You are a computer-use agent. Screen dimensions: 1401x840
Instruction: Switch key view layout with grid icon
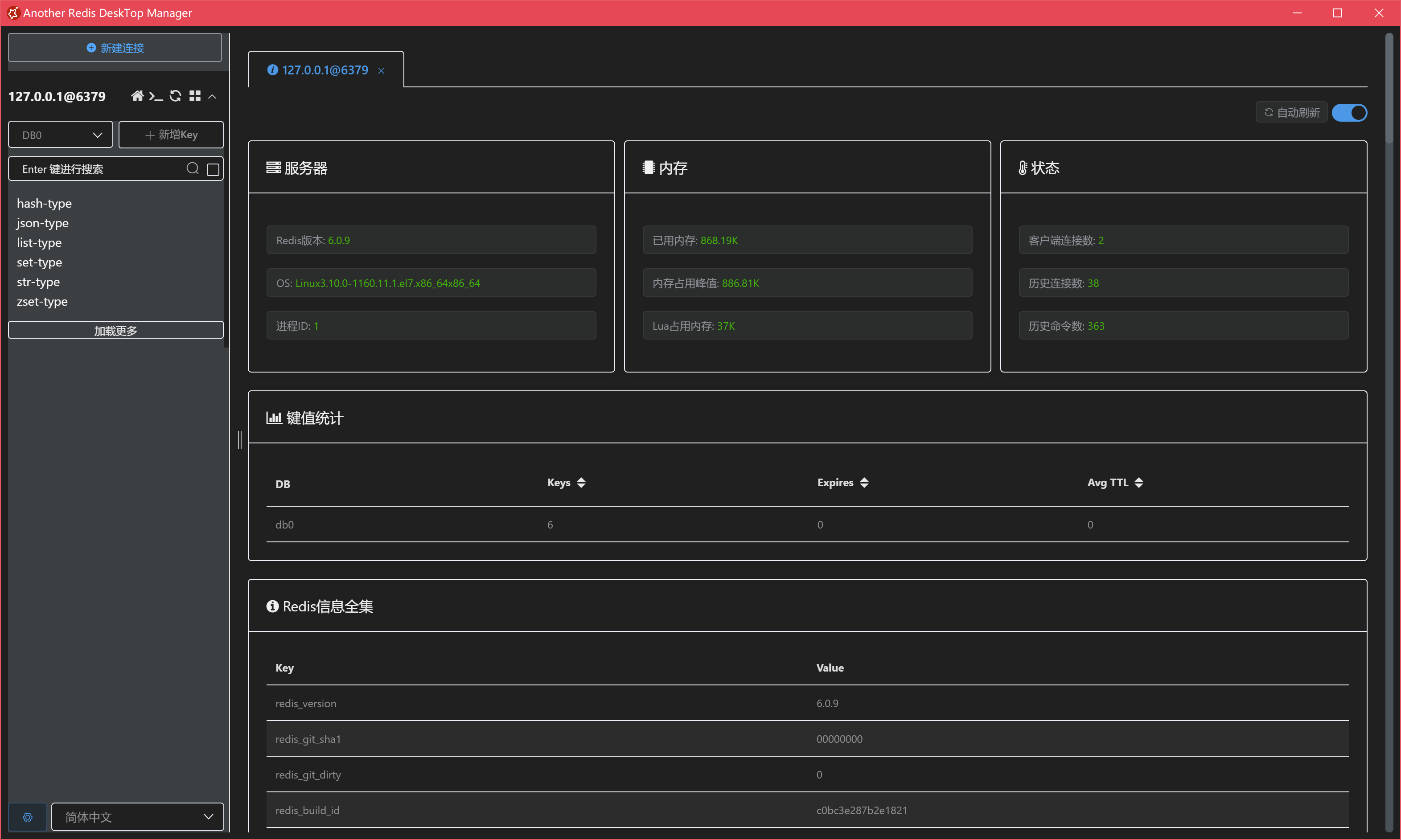pyautogui.click(x=195, y=96)
